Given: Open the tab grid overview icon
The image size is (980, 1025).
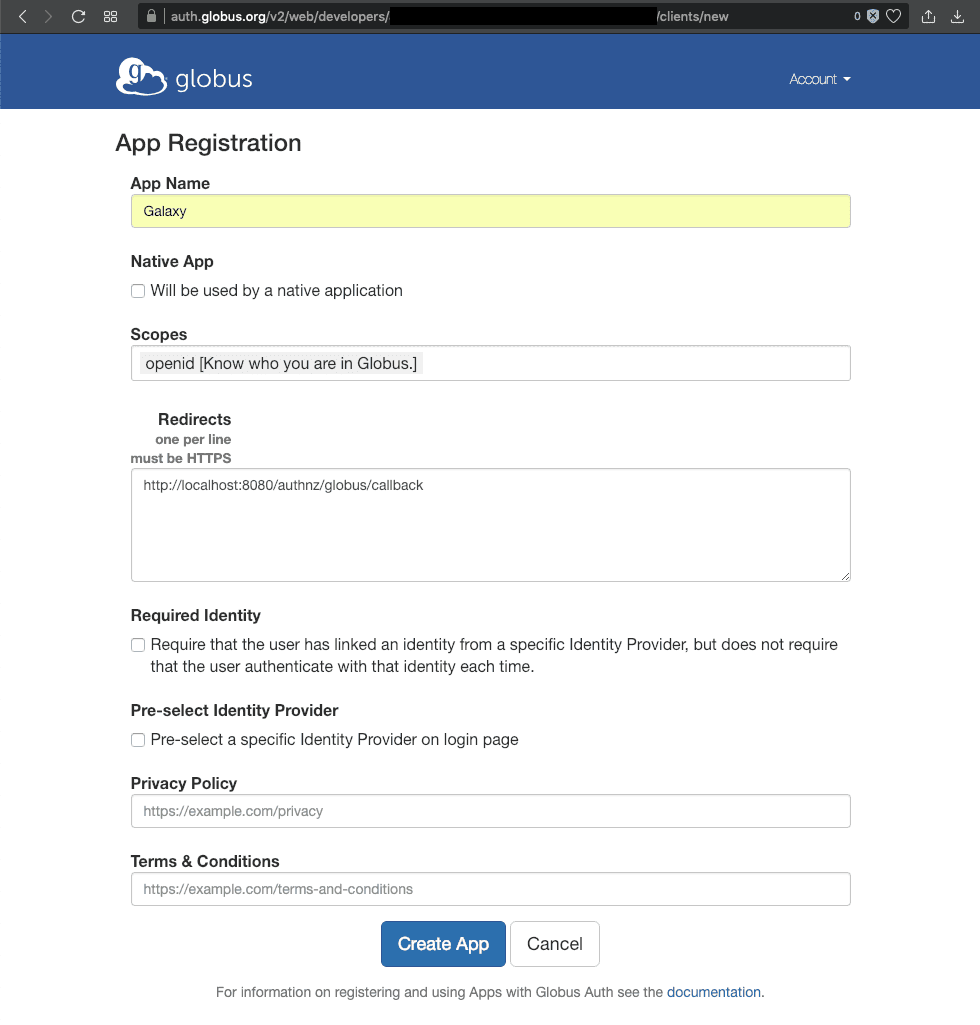Looking at the screenshot, I should click(x=111, y=16).
